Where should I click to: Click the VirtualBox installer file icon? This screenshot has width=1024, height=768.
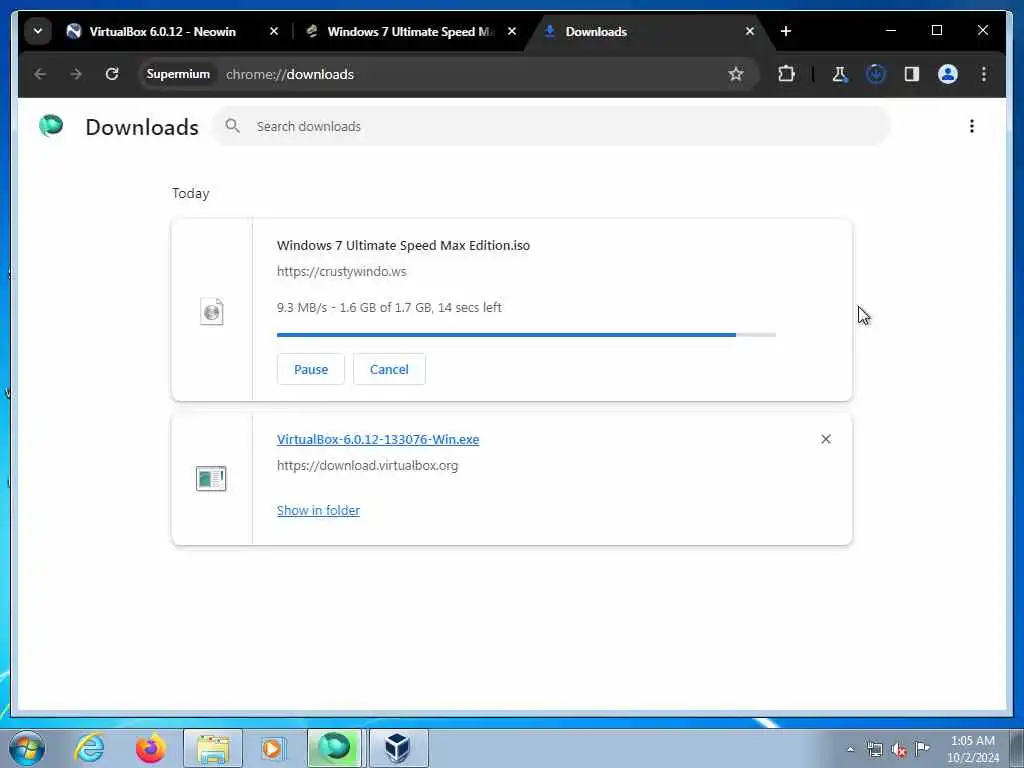pos(211,479)
